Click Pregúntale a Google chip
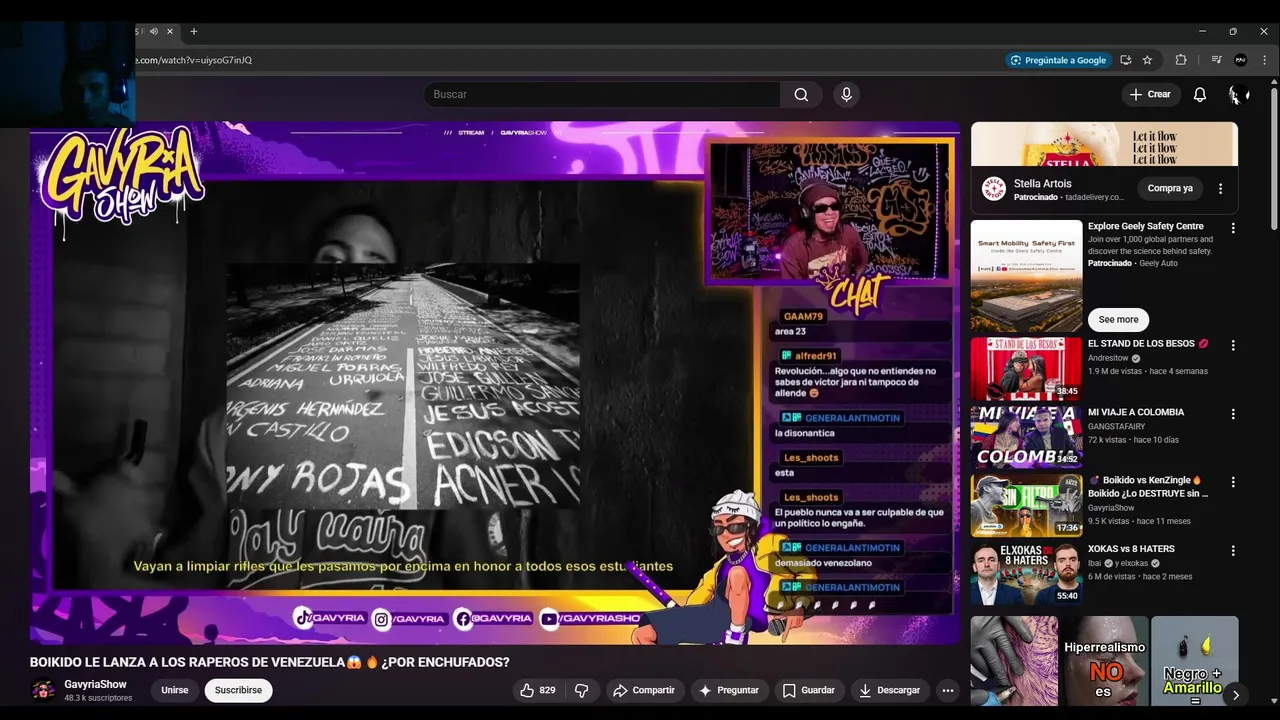The height and width of the screenshot is (720, 1280). 1058,60
